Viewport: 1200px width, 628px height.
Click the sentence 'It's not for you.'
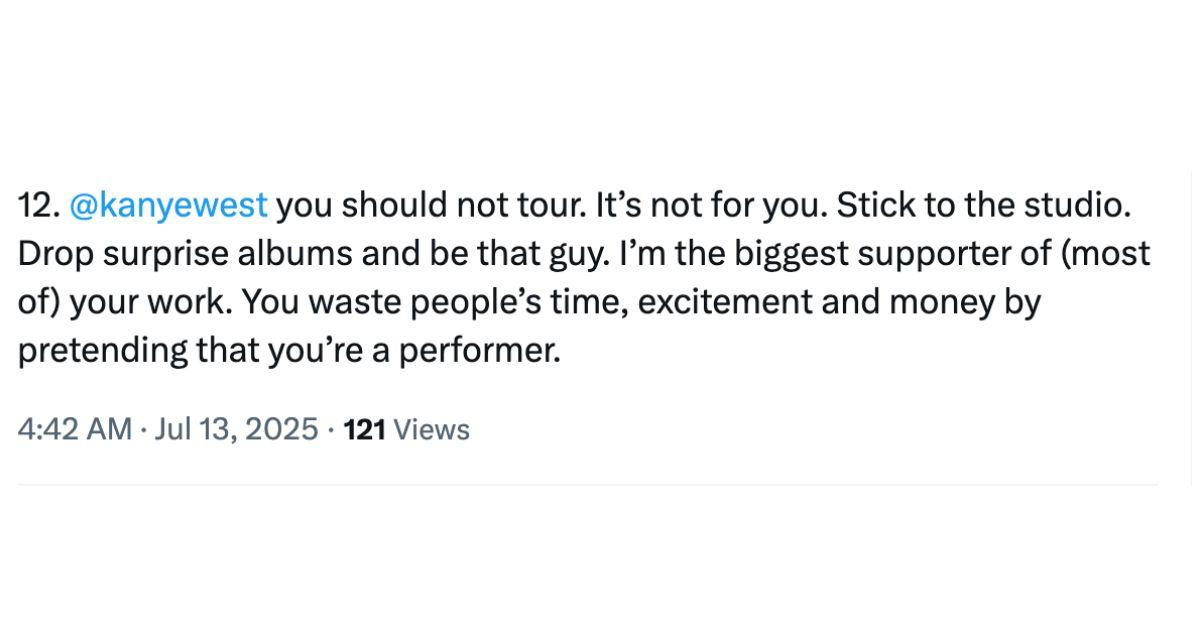click(x=712, y=206)
